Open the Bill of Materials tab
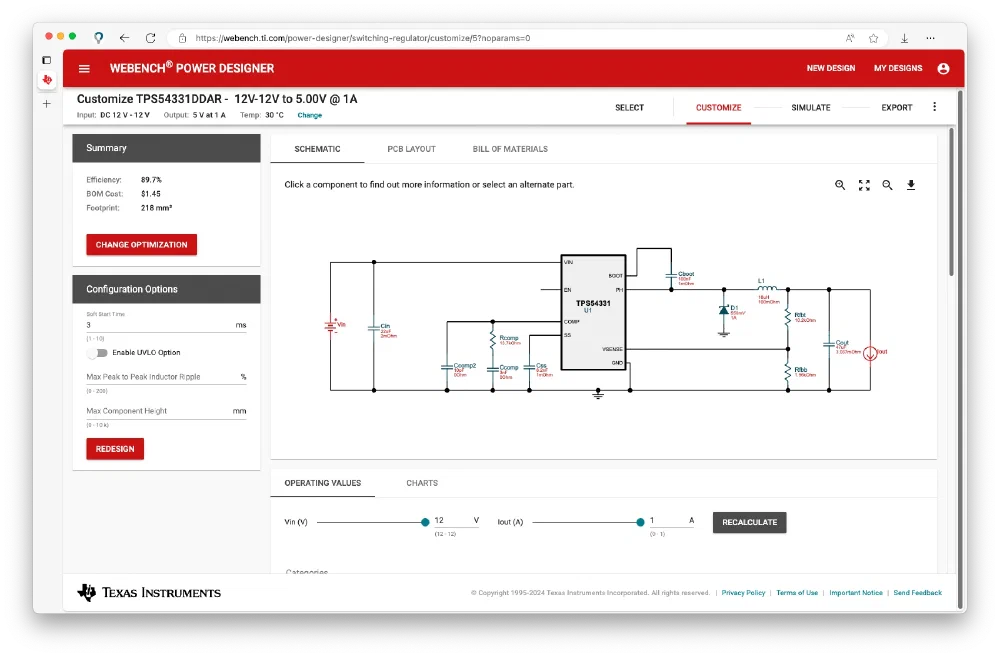This screenshot has height=657, width=1000. [510, 149]
